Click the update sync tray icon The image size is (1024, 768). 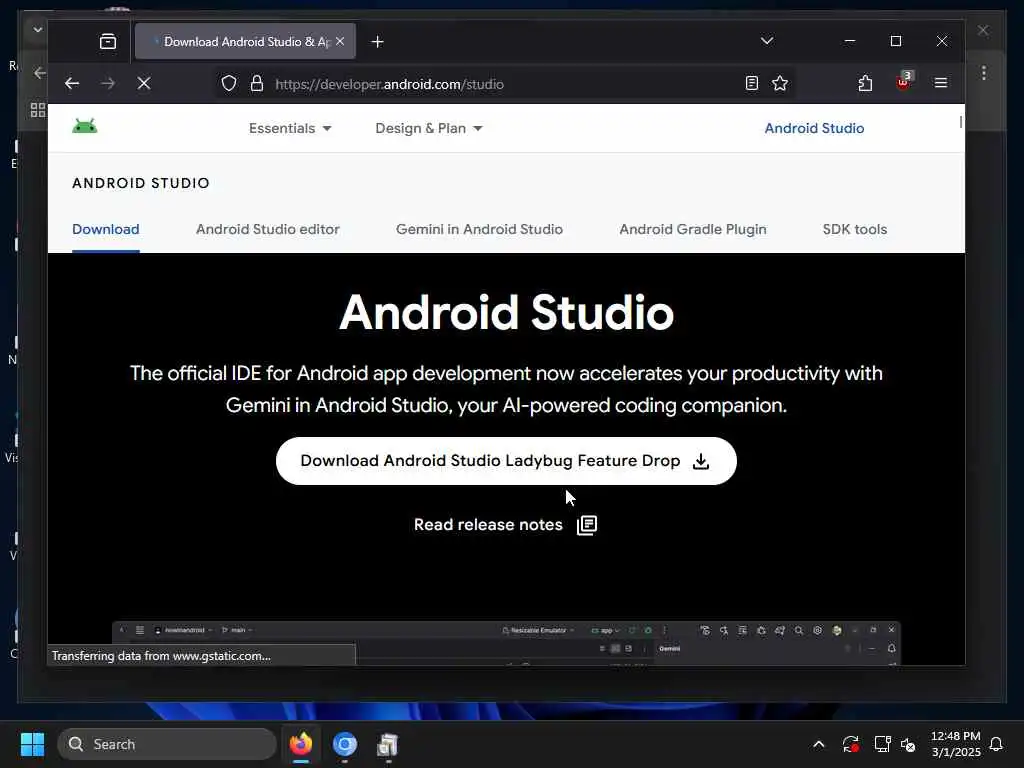click(x=850, y=744)
